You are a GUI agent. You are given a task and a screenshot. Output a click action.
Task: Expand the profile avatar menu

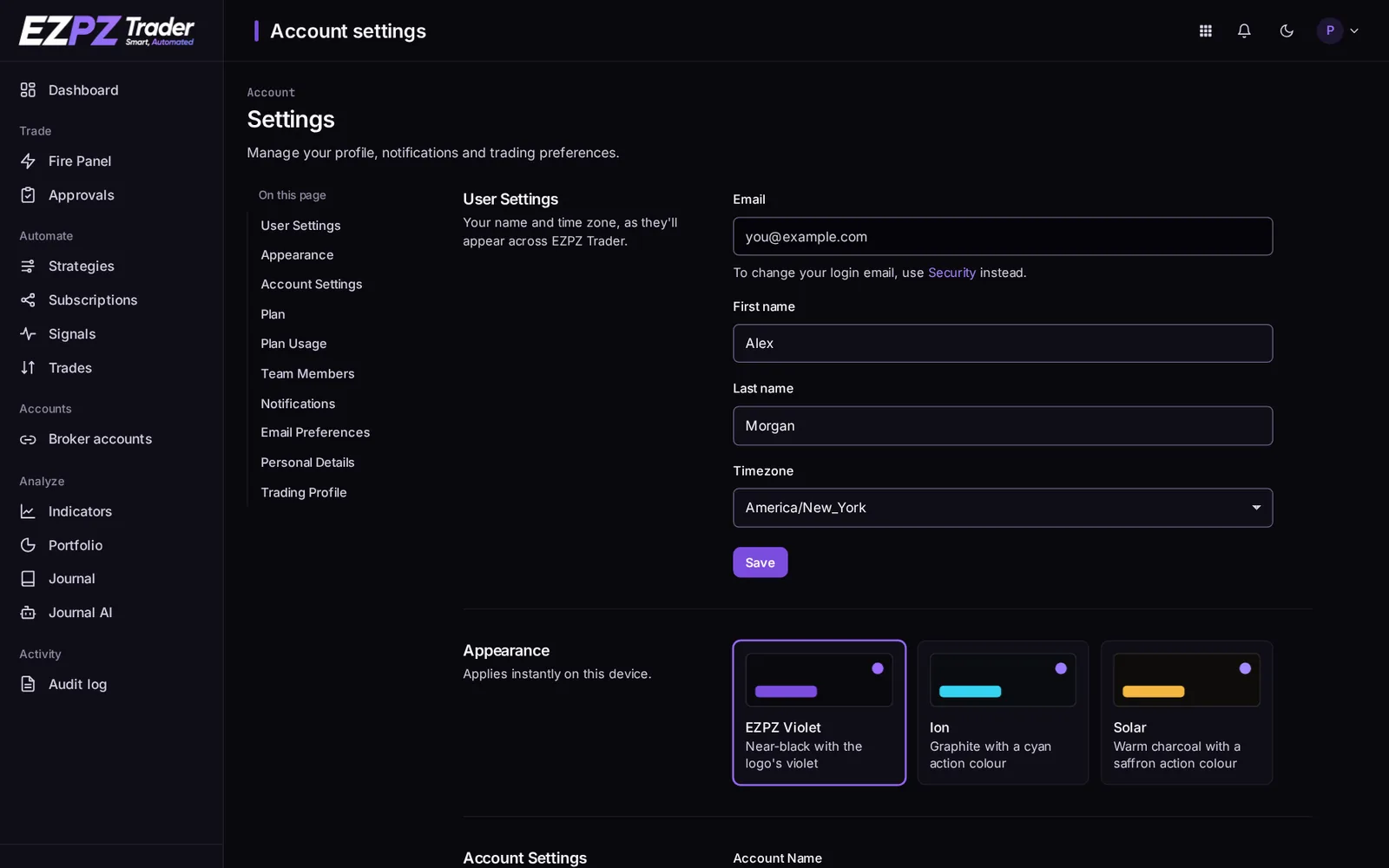(x=1338, y=31)
